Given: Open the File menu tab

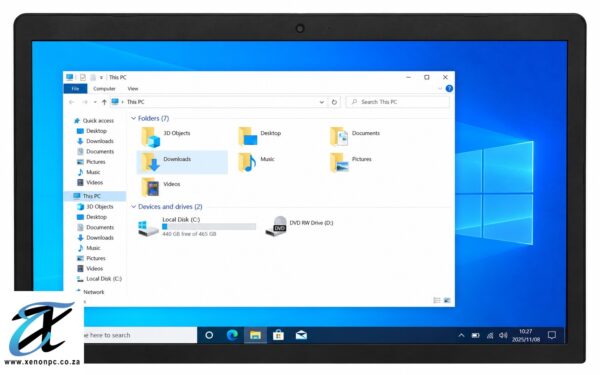Looking at the screenshot, I should point(75,89).
